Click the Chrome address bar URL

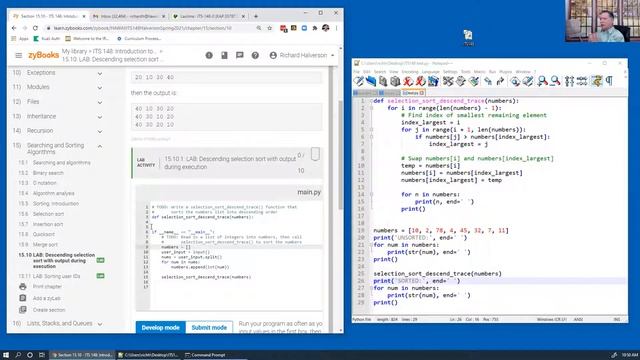(142, 28)
